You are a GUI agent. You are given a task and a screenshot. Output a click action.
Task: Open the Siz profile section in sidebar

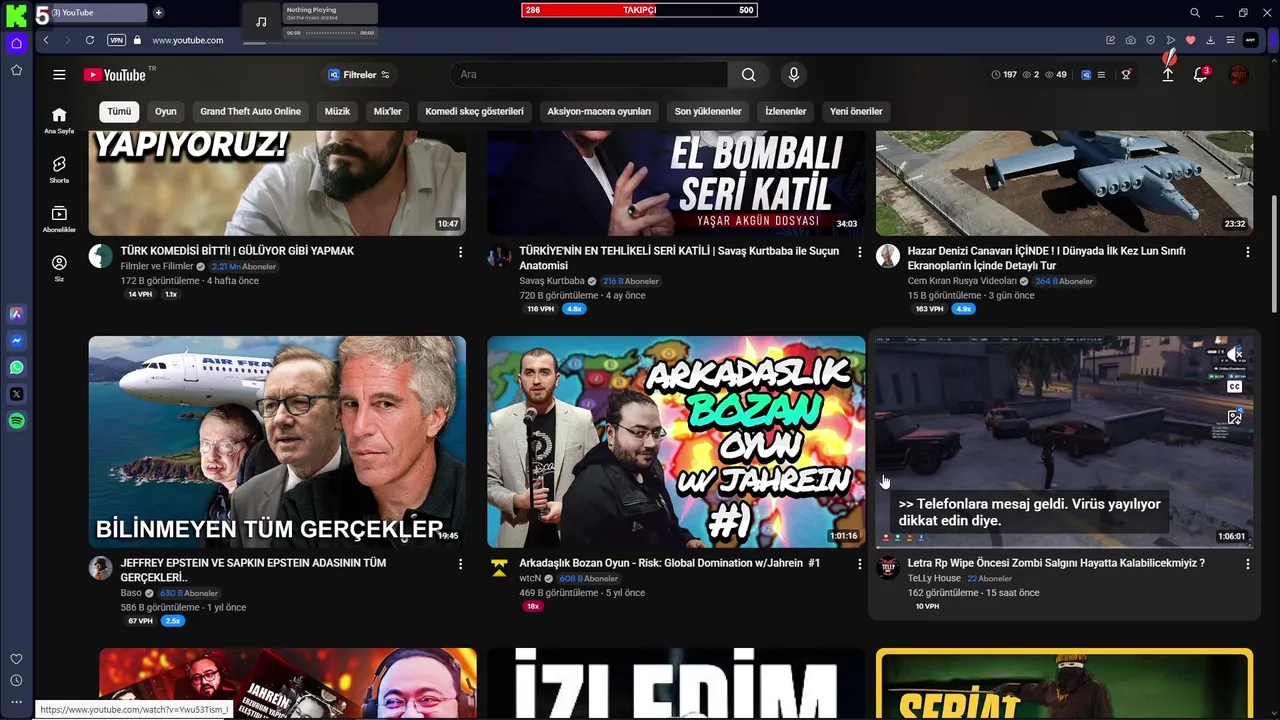[59, 268]
